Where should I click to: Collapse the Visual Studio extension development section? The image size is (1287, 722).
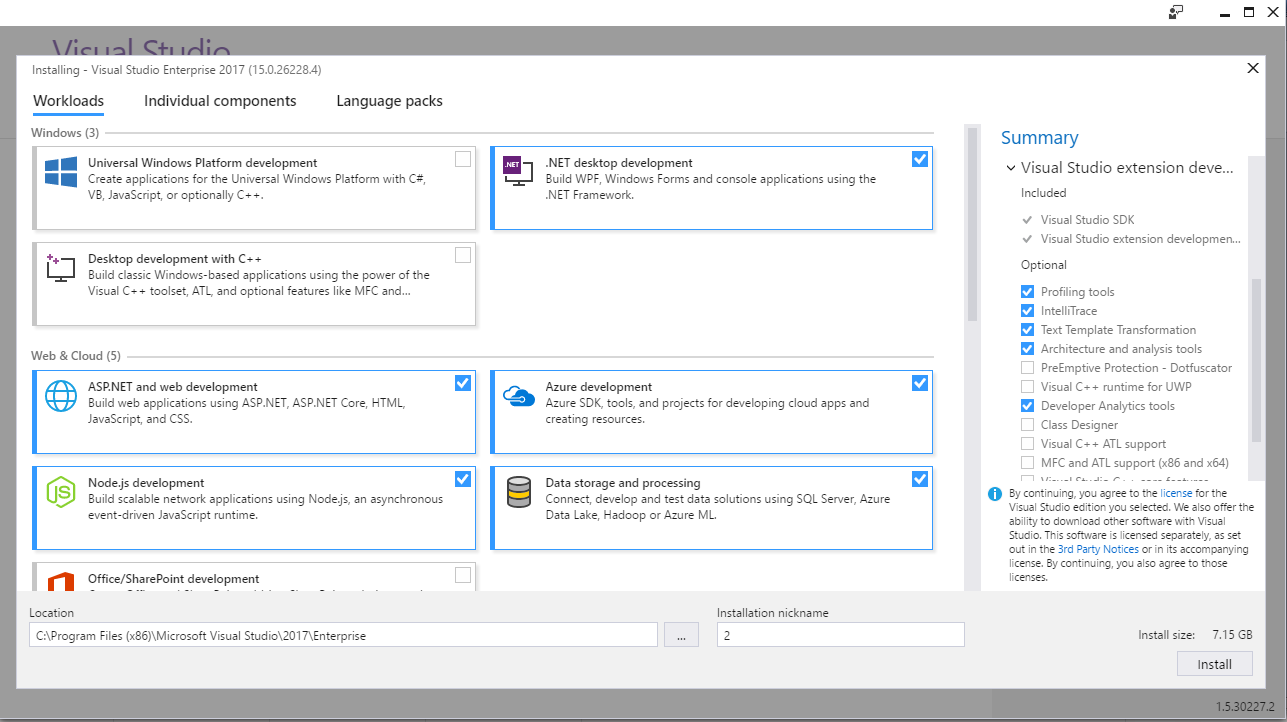(1010, 168)
